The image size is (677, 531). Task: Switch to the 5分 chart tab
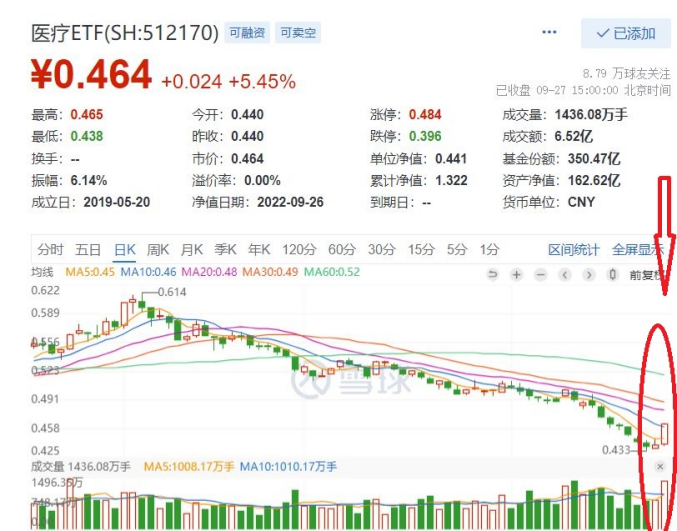pyautogui.click(x=457, y=250)
